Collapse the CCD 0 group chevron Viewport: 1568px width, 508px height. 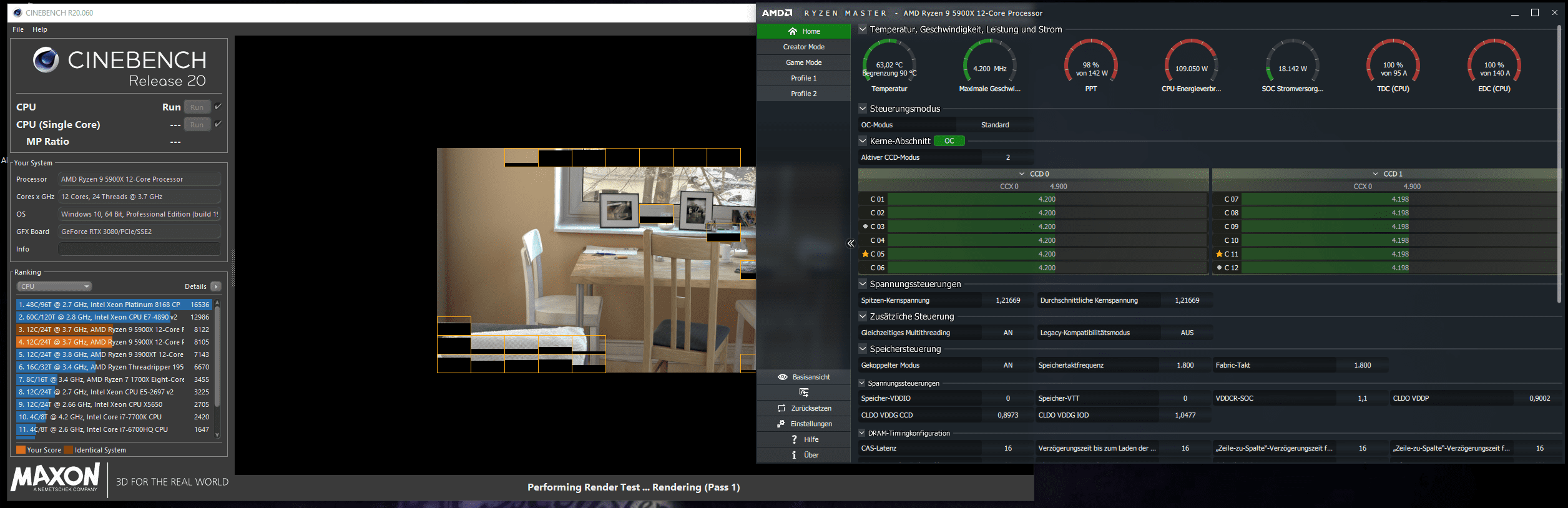1022,173
